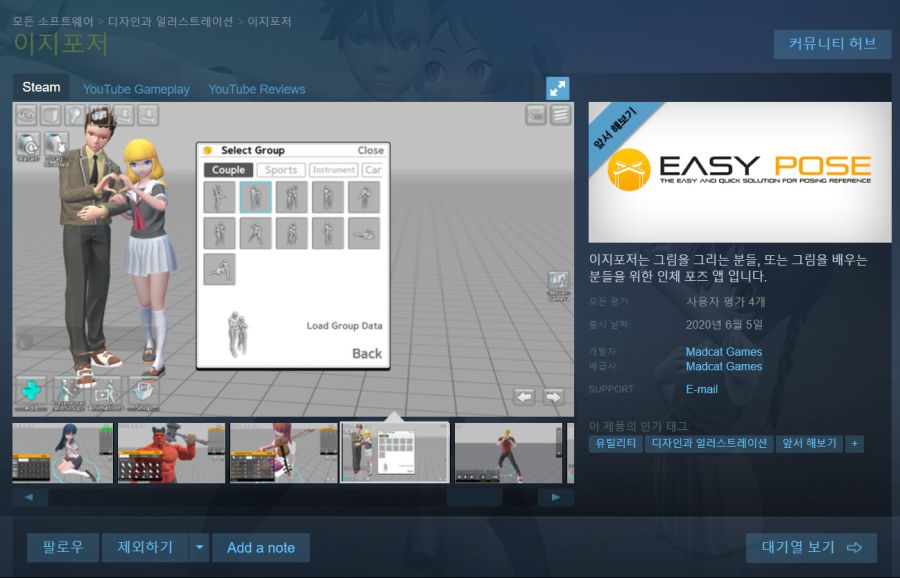Switch to the Sports group tab
The image size is (900, 578).
tap(281, 170)
